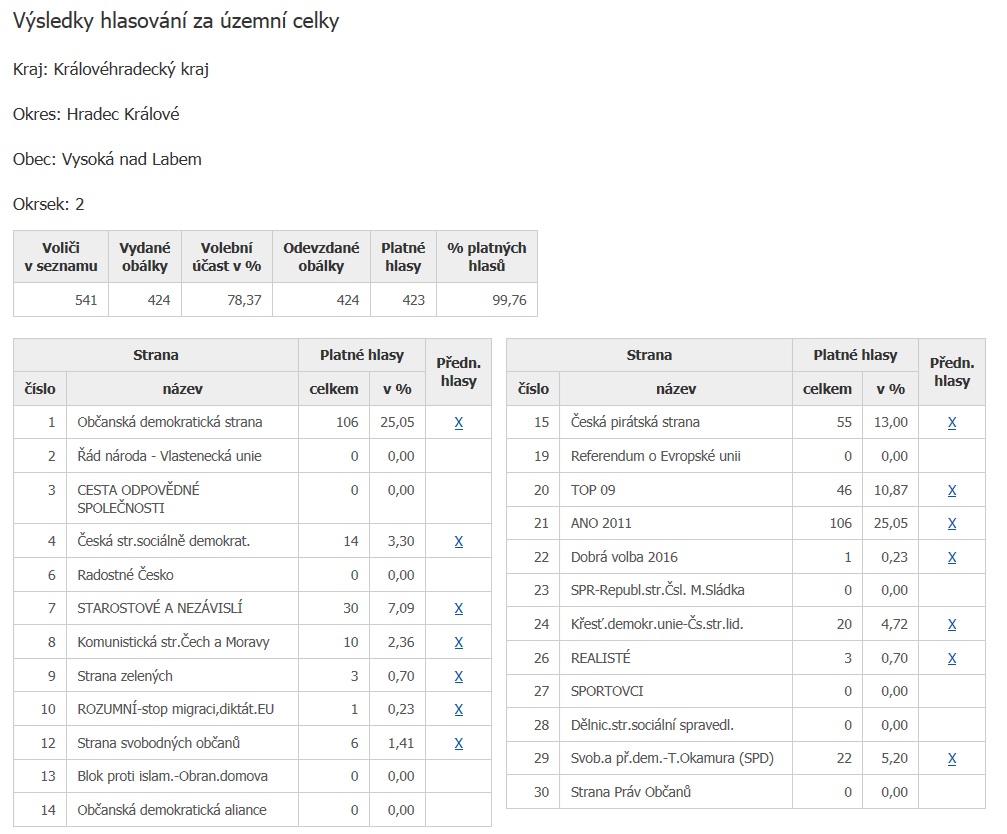Click percentage 1,41 for Strana svobodných občanů
This screenshot has height=834, width=1007.
point(401,743)
